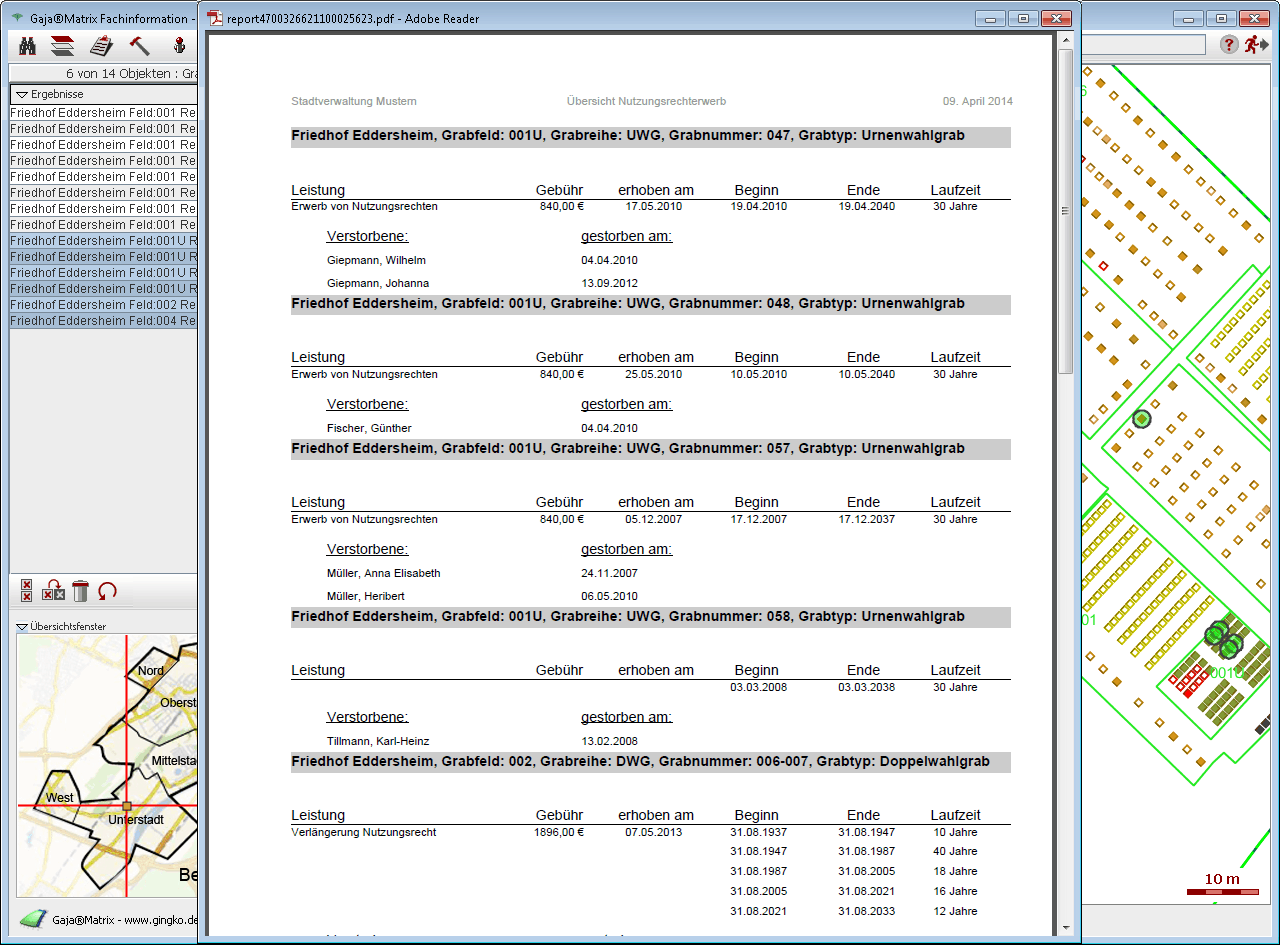
Task: Click the invert selection icon
Action: point(54,591)
